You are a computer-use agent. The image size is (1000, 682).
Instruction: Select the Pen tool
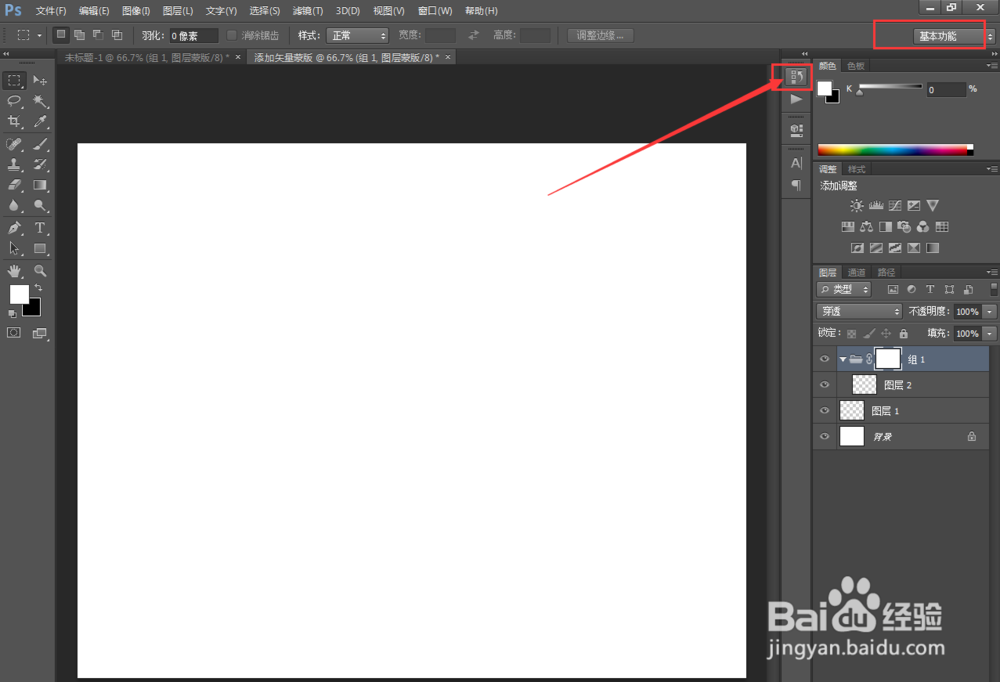tap(14, 228)
